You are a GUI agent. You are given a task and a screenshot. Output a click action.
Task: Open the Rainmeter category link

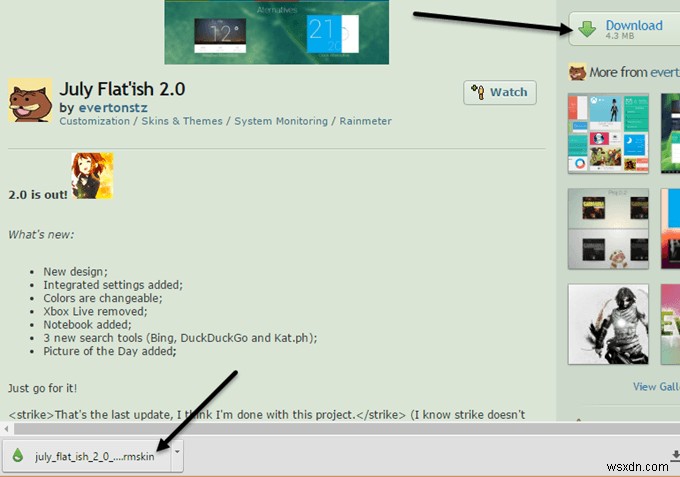[x=365, y=121]
